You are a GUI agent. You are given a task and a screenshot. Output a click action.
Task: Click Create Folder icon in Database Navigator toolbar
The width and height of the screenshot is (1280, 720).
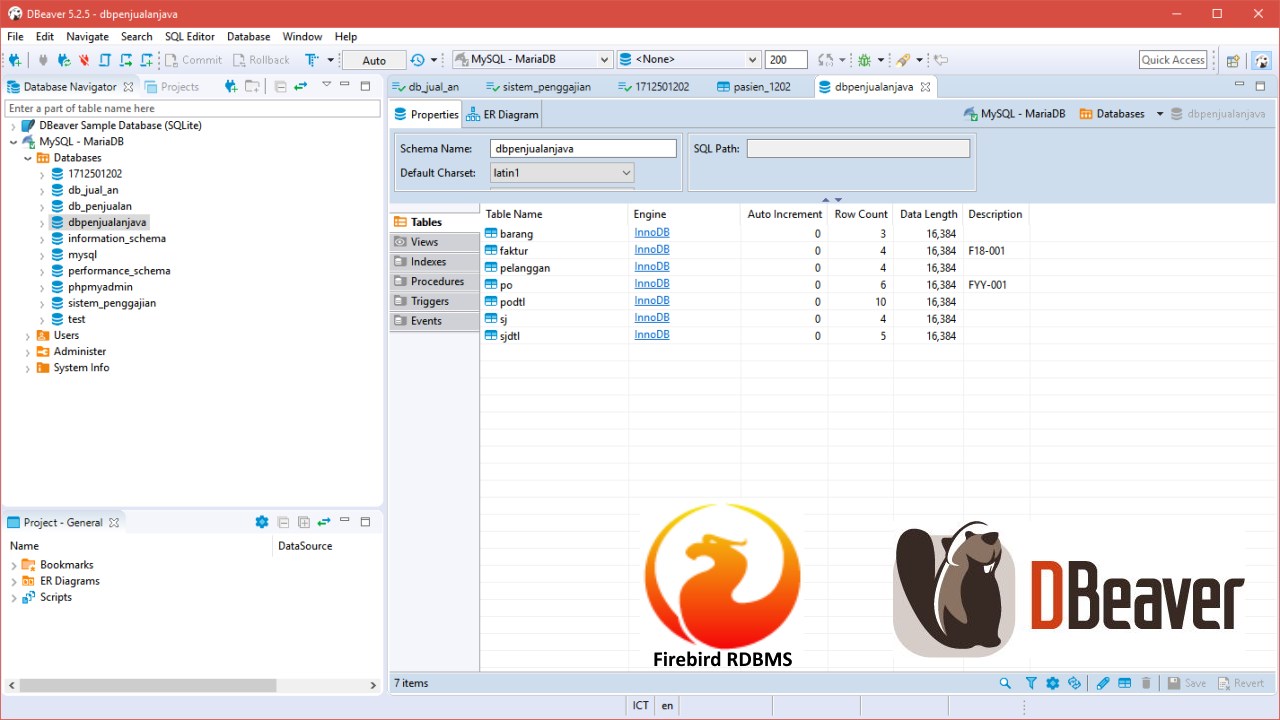[252, 87]
